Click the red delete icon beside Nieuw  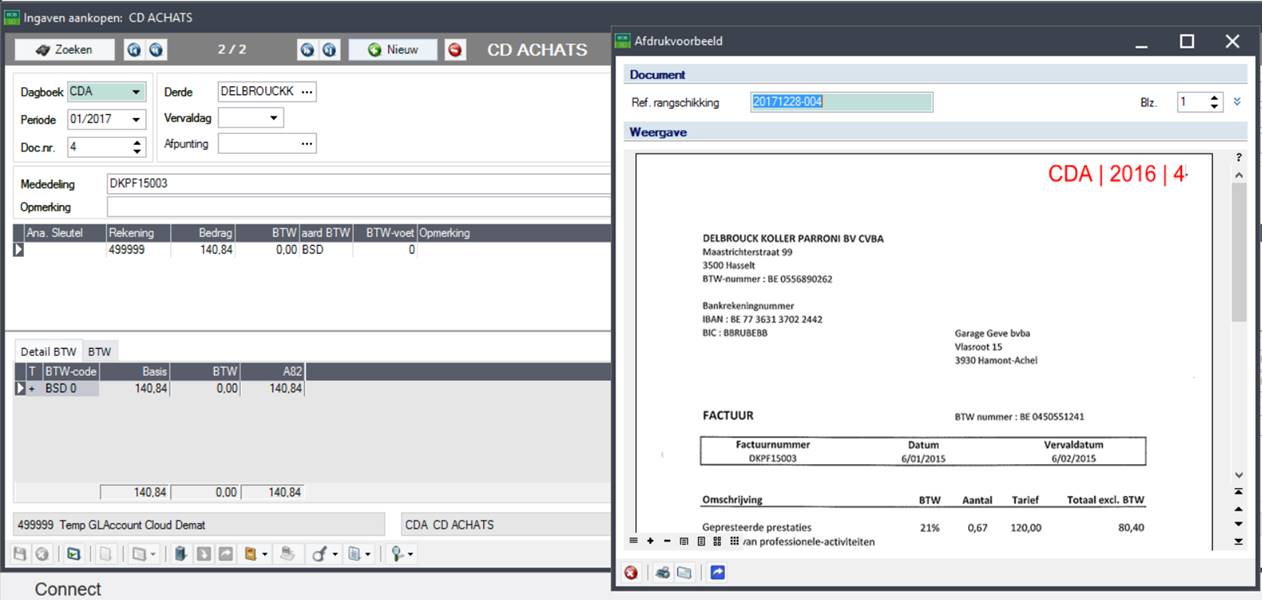point(456,50)
